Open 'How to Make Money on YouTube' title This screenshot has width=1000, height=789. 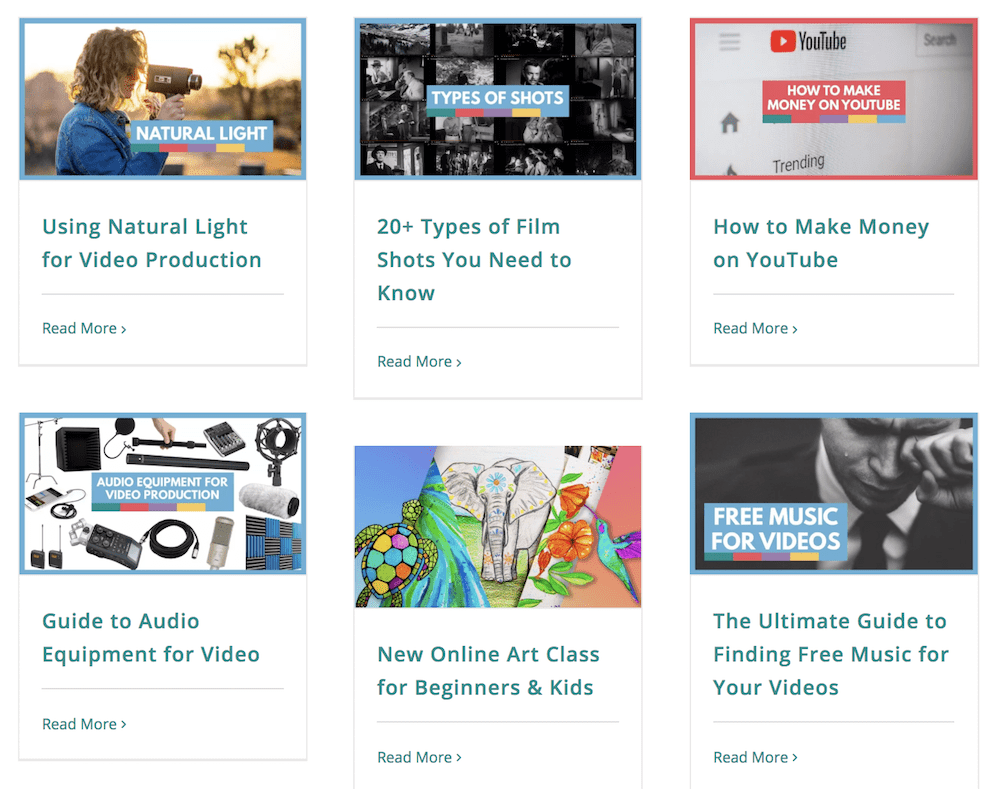click(821, 243)
